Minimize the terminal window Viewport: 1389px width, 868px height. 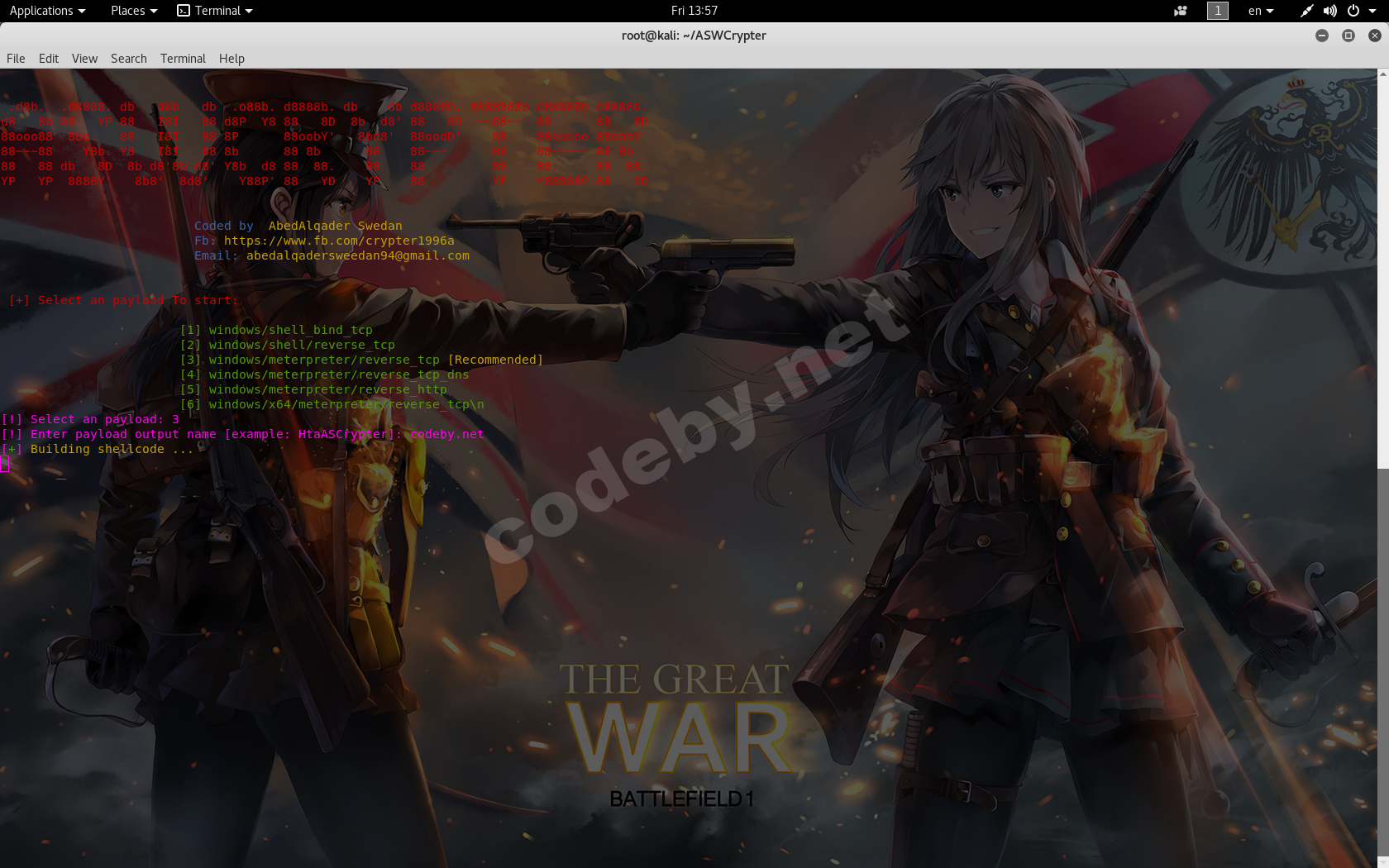click(x=1322, y=36)
